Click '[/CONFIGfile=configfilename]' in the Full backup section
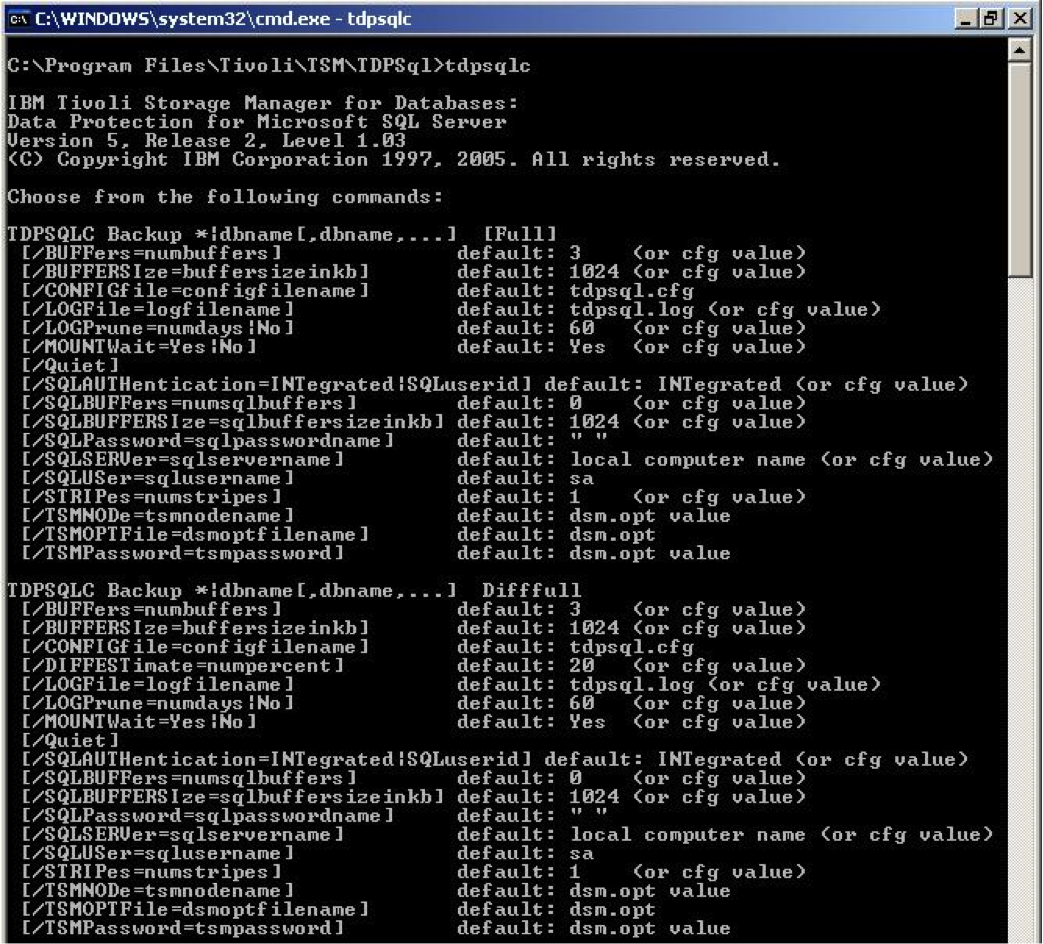Viewport: 1043px width, 944px height. pos(196,290)
